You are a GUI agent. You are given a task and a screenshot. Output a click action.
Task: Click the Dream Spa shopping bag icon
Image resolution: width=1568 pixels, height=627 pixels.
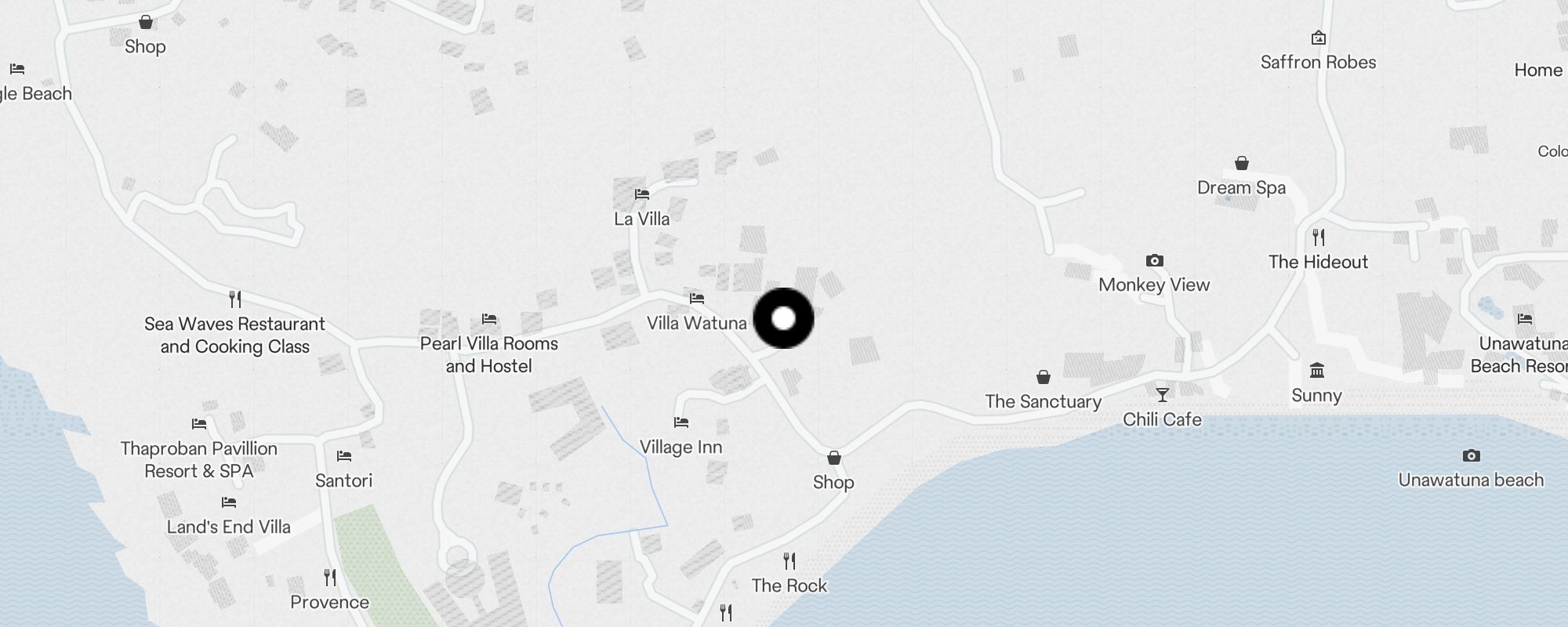coord(1241,163)
